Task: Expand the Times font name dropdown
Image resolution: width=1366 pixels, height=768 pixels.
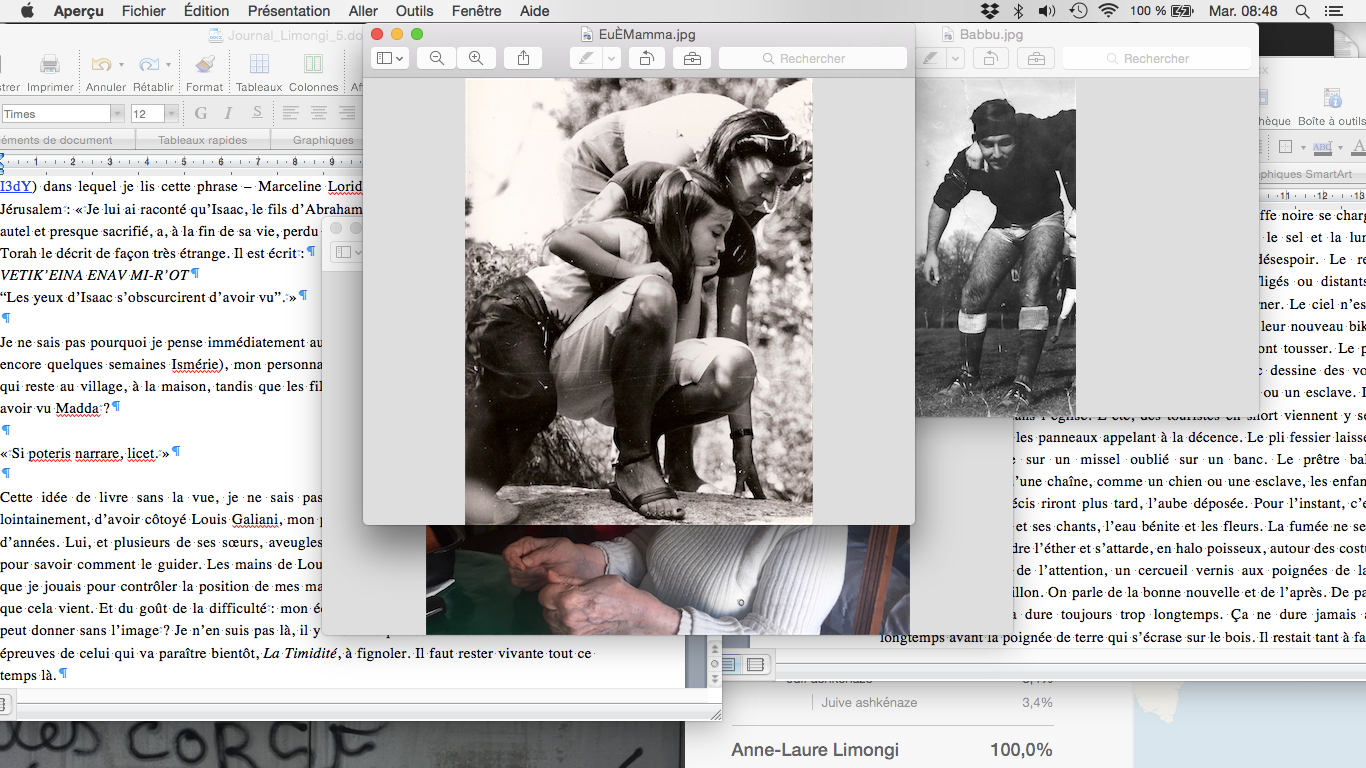Action: tap(117, 114)
